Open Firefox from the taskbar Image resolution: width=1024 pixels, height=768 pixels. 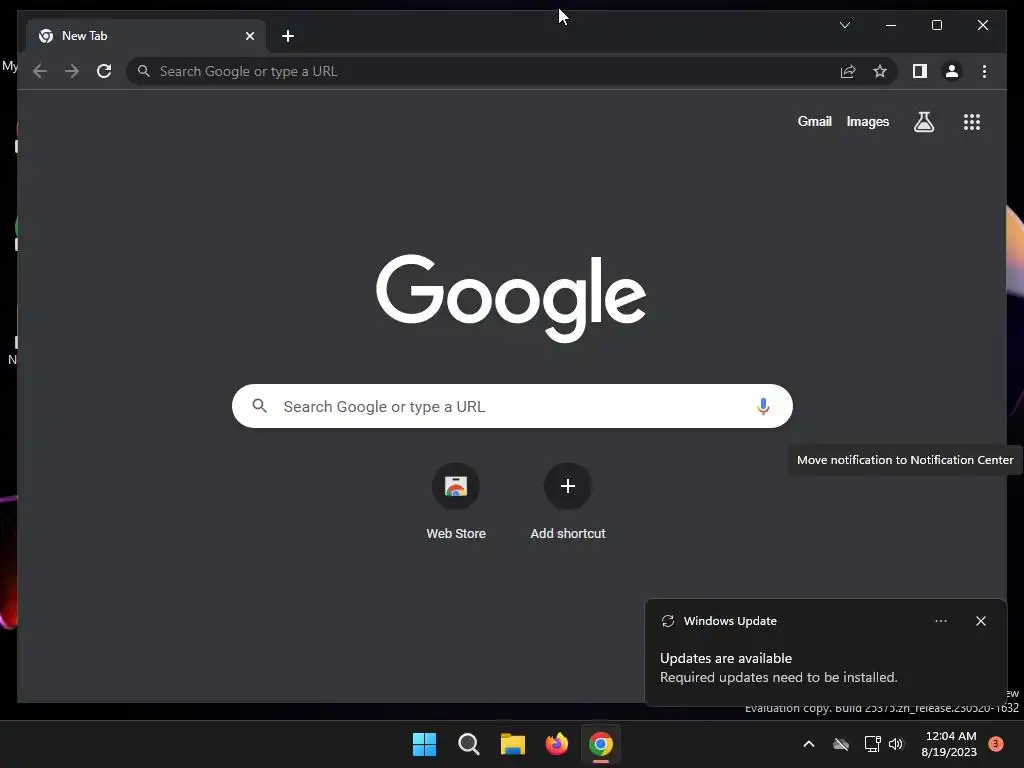[556, 744]
